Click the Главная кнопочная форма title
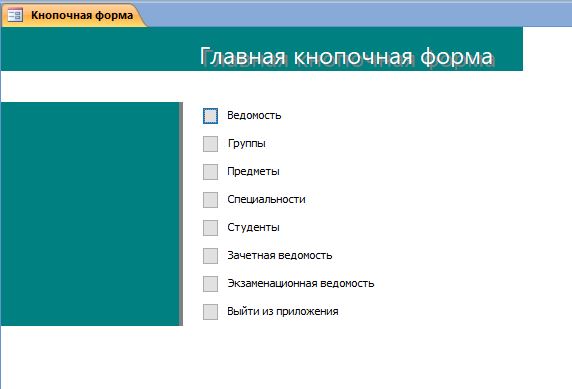 pyautogui.click(x=347, y=57)
